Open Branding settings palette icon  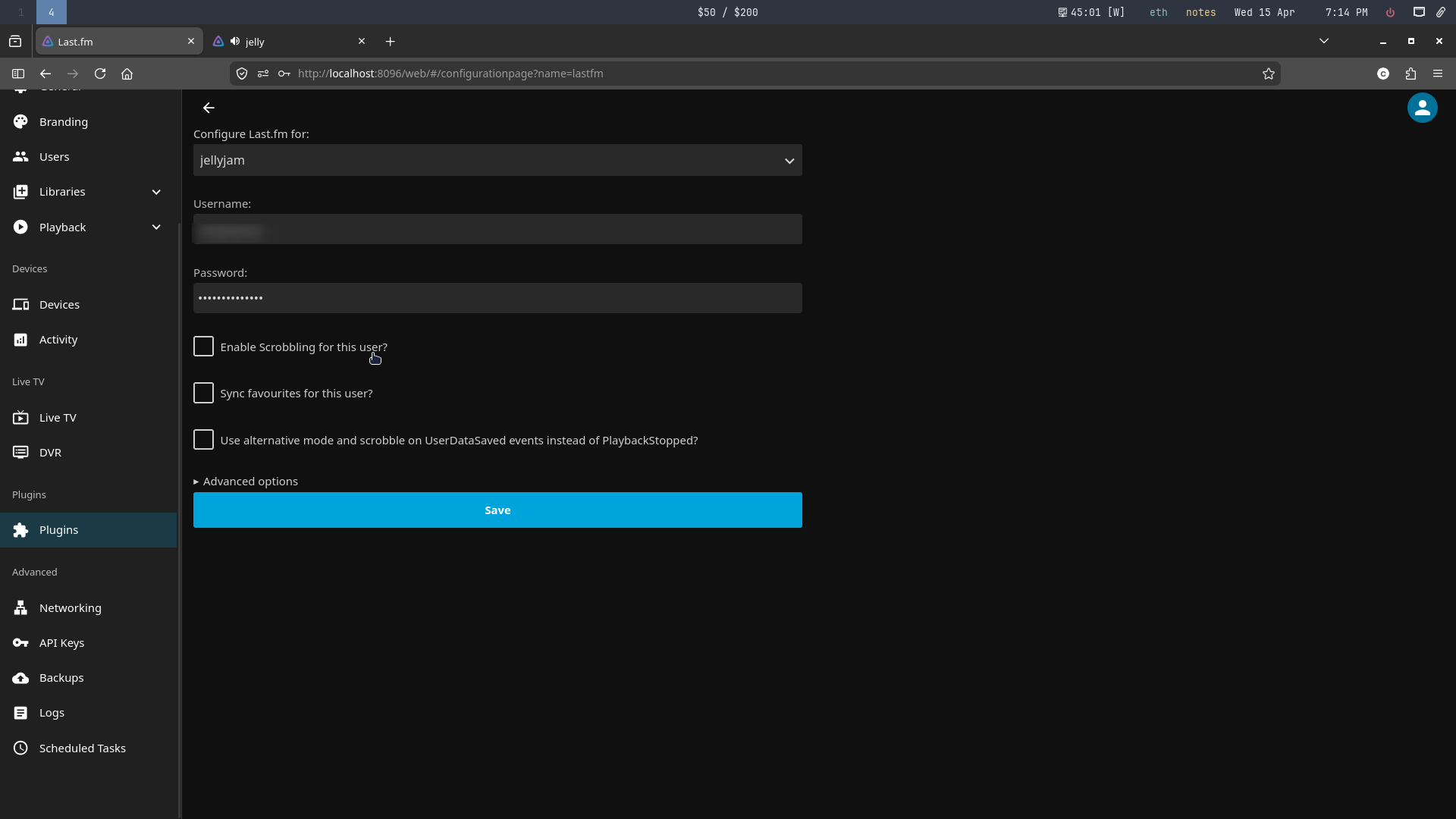point(20,121)
